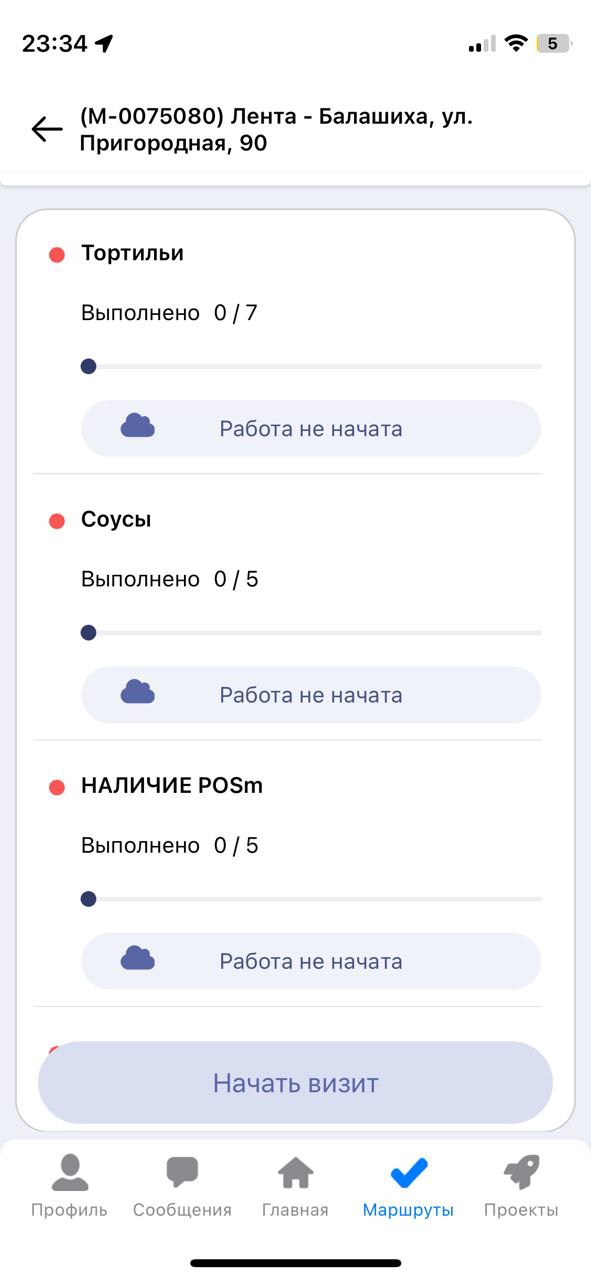This screenshot has height=1280, width=591.
Task: Switch to the Сообщения tab label
Action: tap(182, 1210)
